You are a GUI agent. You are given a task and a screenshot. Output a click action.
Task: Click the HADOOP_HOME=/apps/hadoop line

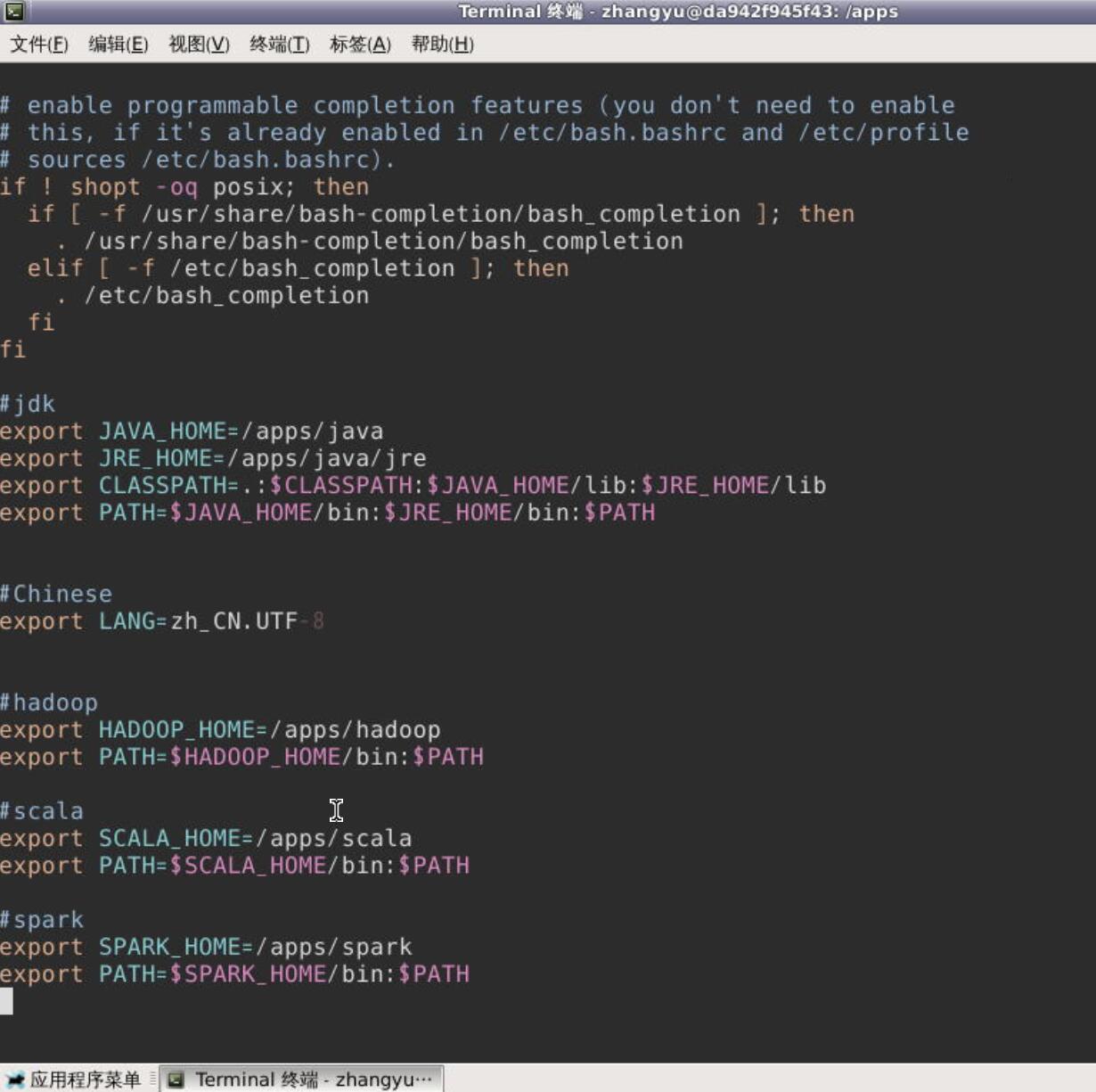(x=220, y=730)
